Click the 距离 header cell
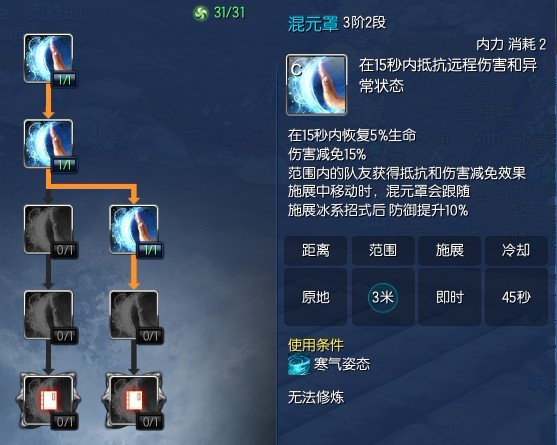 tap(315, 250)
